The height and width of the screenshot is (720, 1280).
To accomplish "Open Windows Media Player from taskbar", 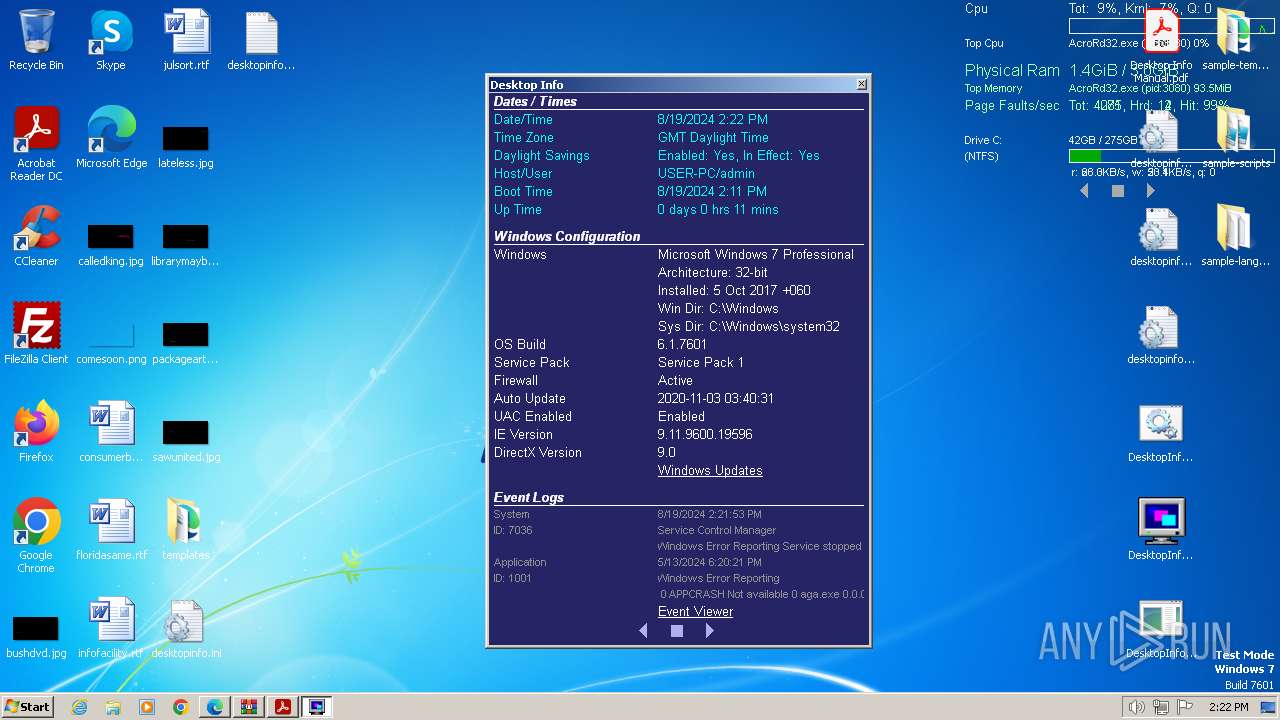I will point(147,707).
